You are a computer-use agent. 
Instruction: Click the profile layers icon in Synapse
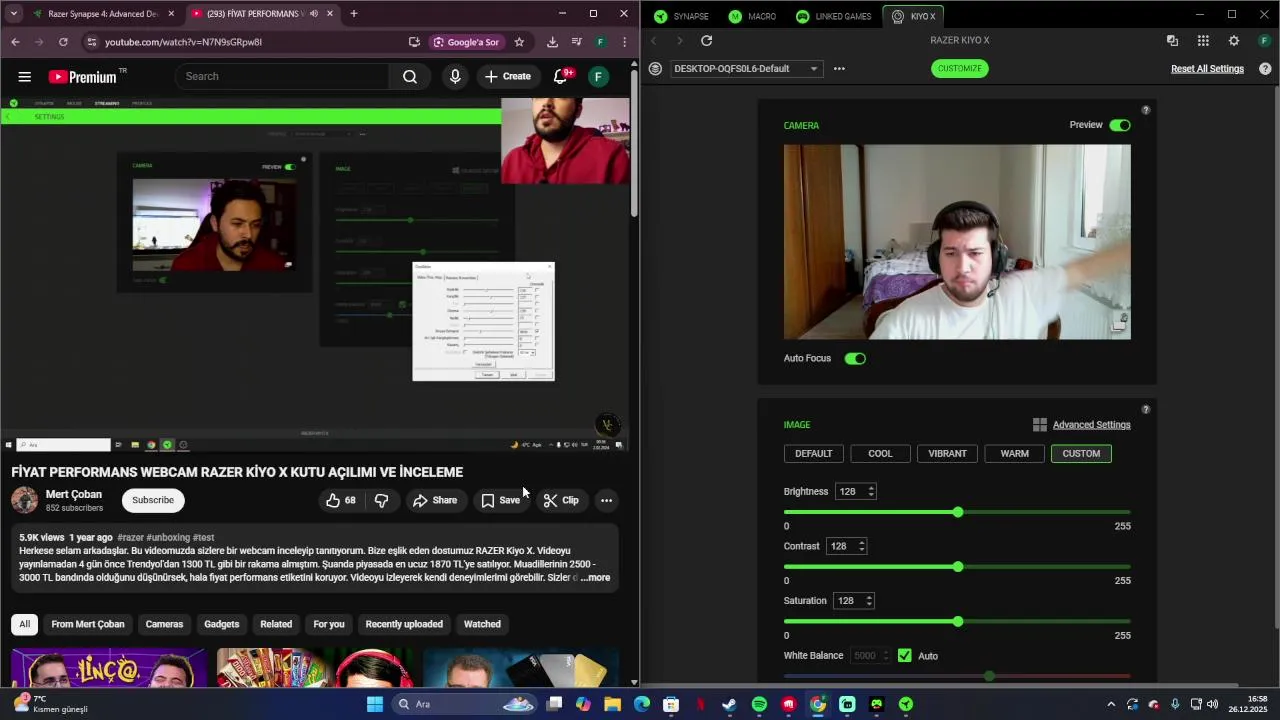[x=655, y=69]
